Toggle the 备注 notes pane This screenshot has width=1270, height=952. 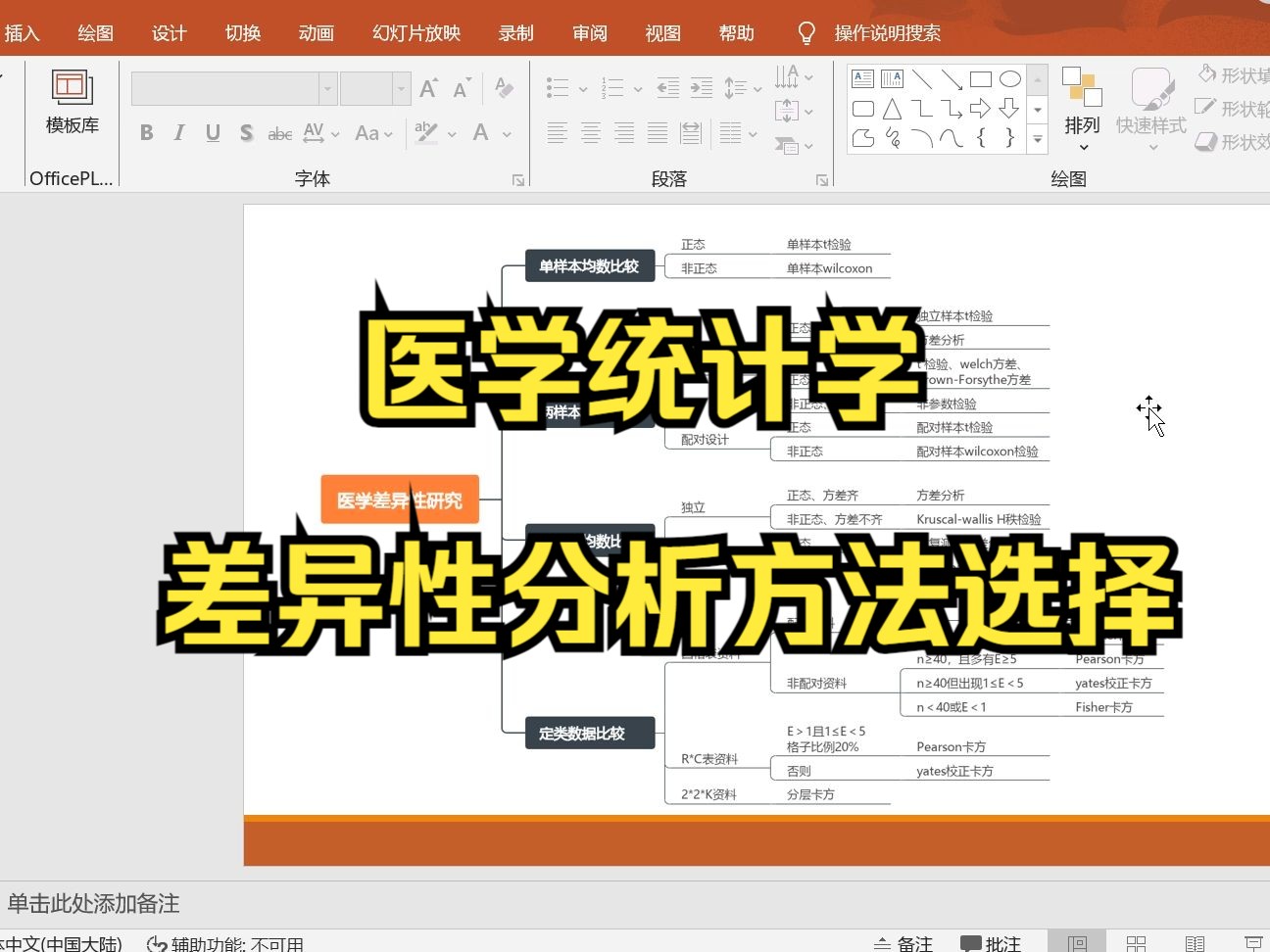(x=904, y=943)
